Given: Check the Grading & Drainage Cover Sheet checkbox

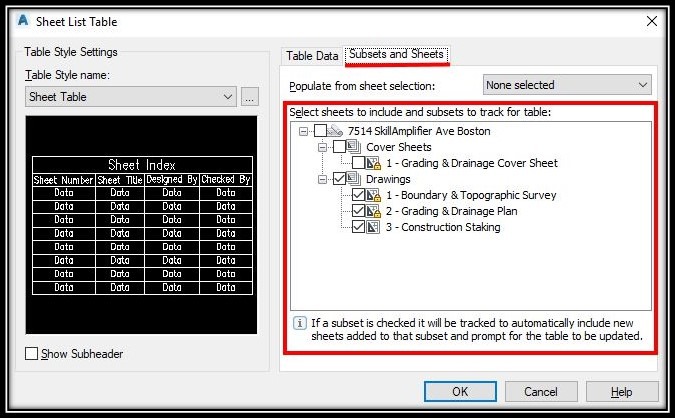Looking at the screenshot, I should point(358,163).
